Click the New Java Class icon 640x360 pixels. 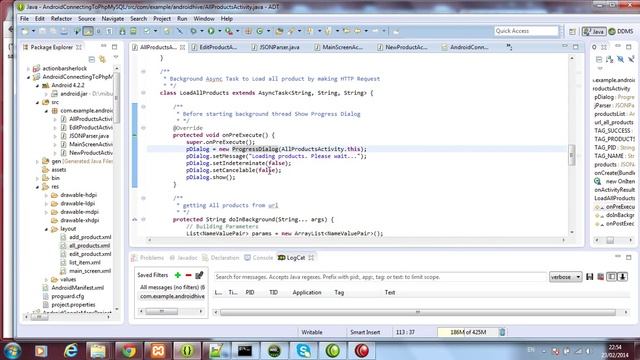point(260,31)
